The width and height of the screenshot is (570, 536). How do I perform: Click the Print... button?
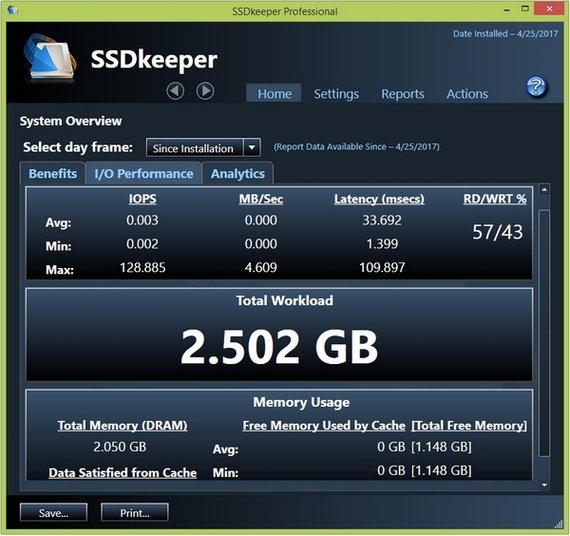(135, 513)
